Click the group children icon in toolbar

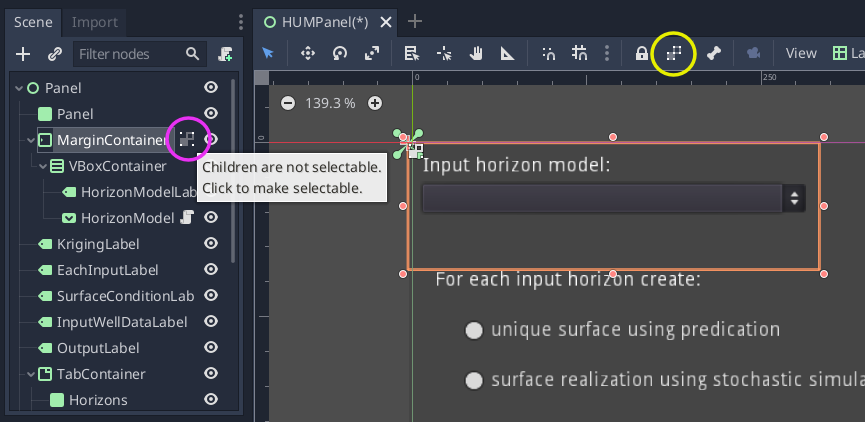[673, 54]
